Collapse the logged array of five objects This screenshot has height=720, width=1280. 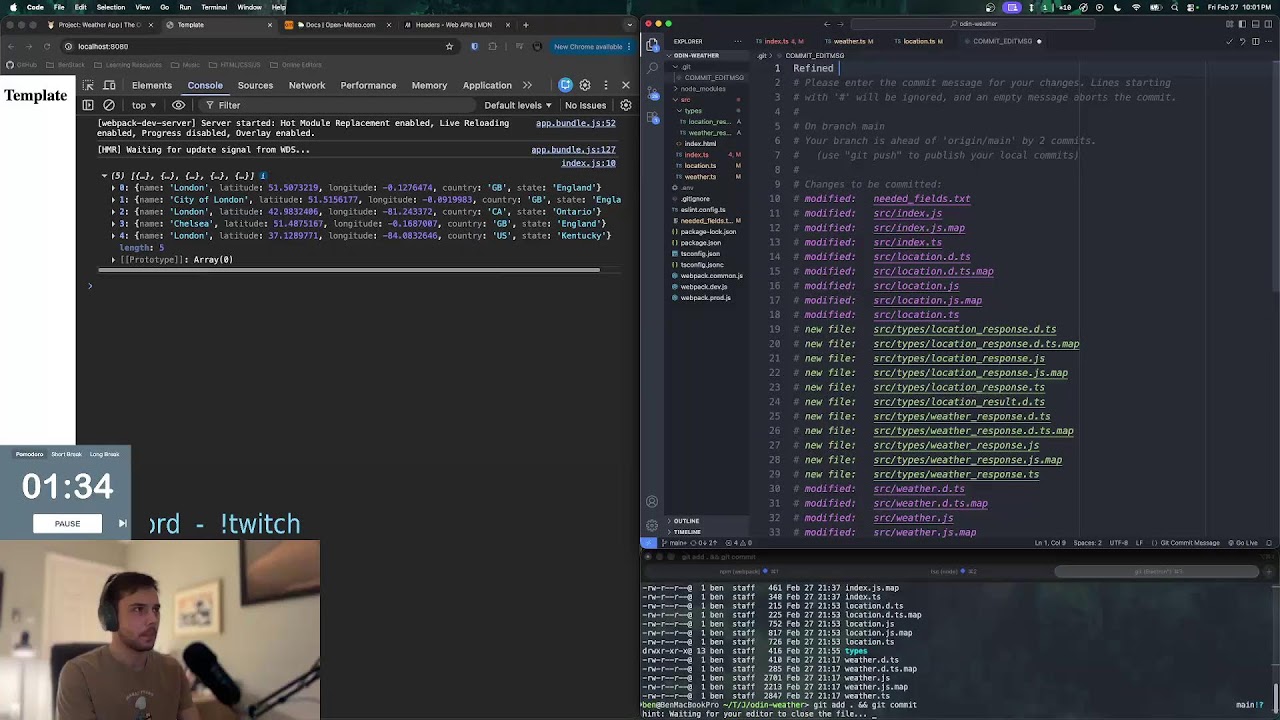pos(104,176)
